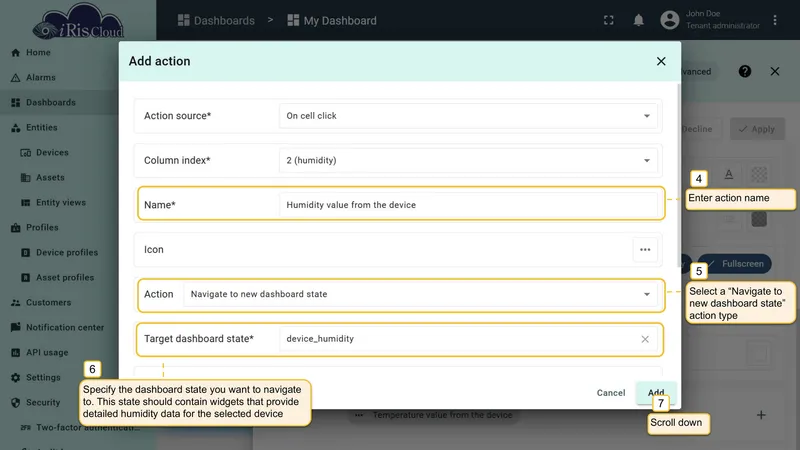
Task: Click the Cancel button
Action: (611, 393)
